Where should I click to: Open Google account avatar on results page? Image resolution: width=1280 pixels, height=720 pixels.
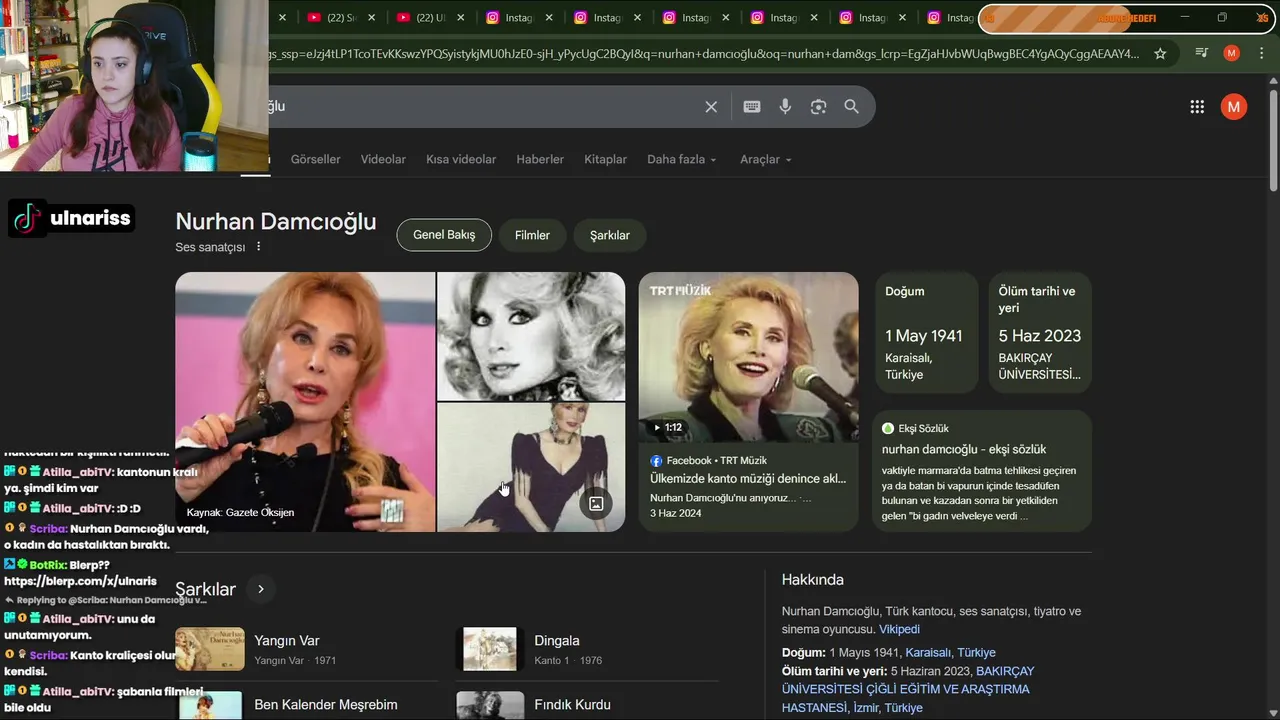1234,107
